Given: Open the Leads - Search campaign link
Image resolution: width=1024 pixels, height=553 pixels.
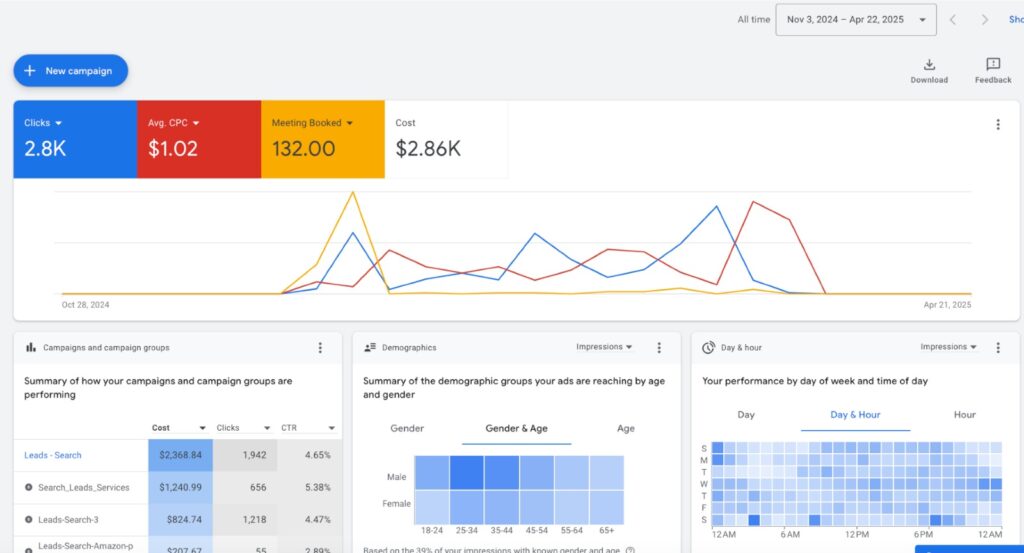Looking at the screenshot, I should [53, 455].
